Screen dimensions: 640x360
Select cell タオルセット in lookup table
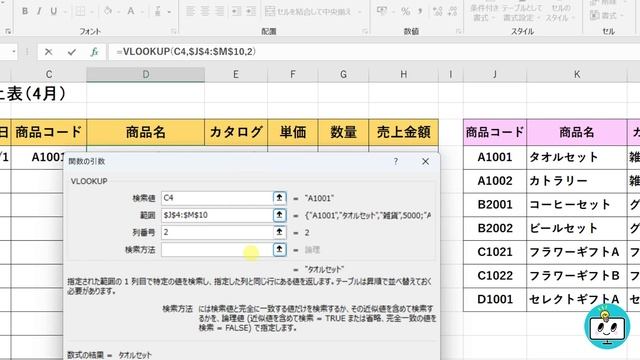point(577,157)
